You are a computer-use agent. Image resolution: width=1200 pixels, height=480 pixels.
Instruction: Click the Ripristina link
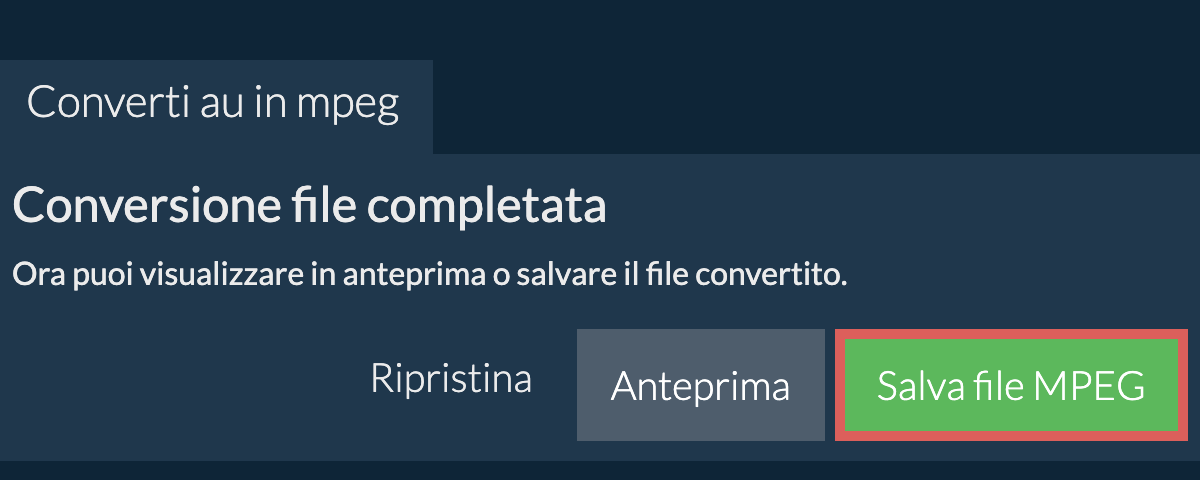pyautogui.click(x=451, y=380)
